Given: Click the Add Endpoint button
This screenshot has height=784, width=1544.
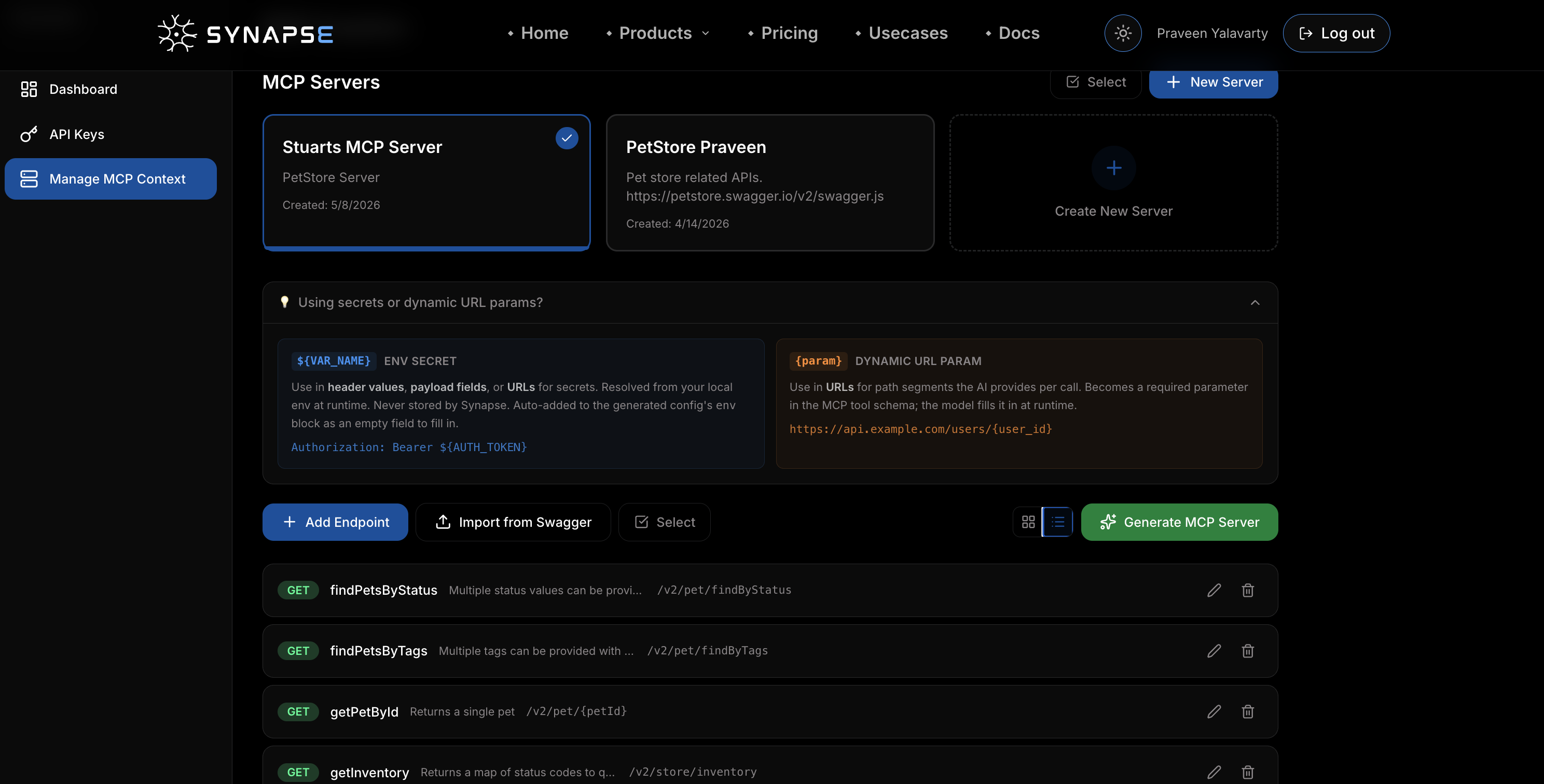Looking at the screenshot, I should tap(335, 522).
